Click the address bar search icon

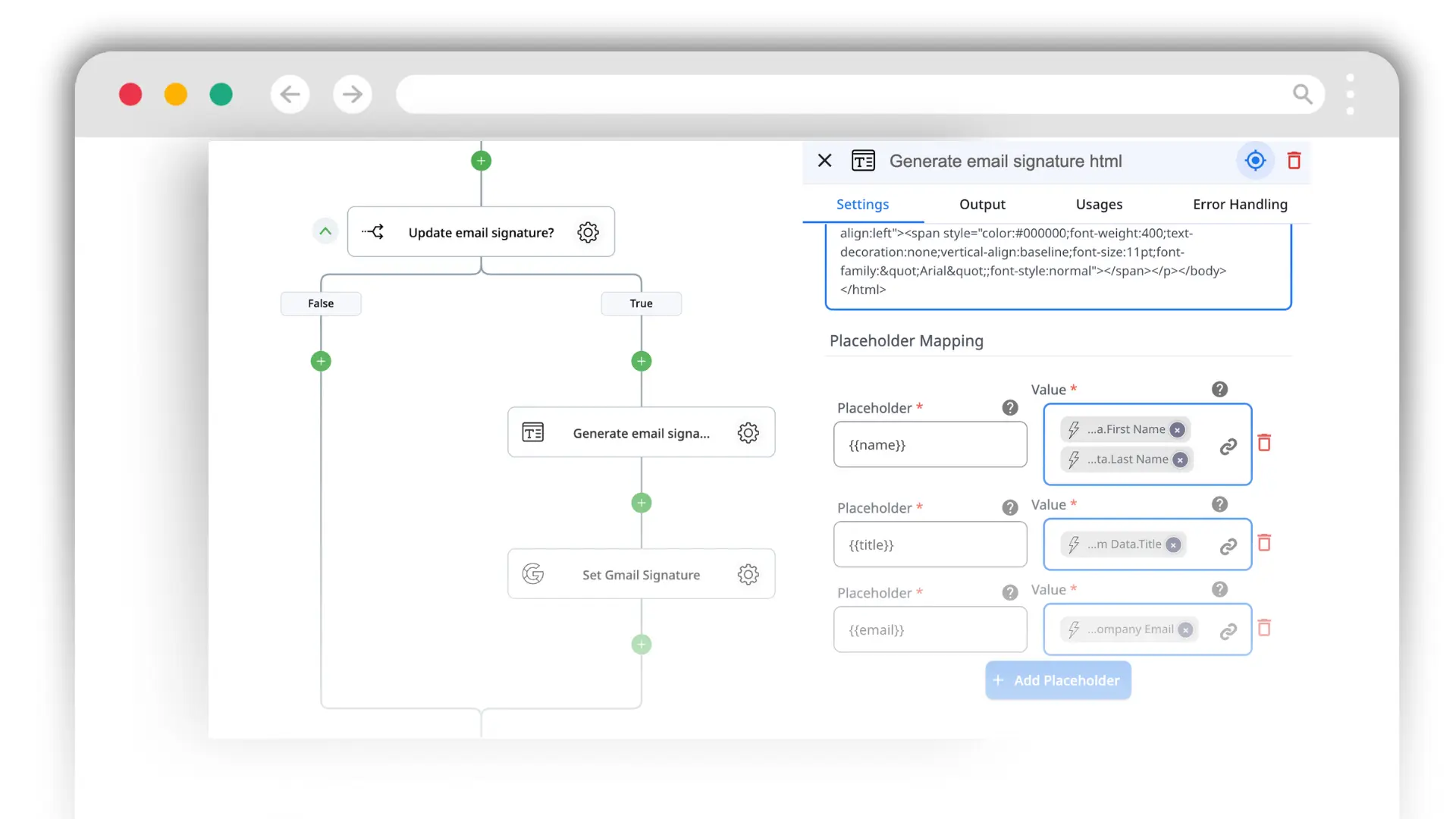(x=1302, y=94)
